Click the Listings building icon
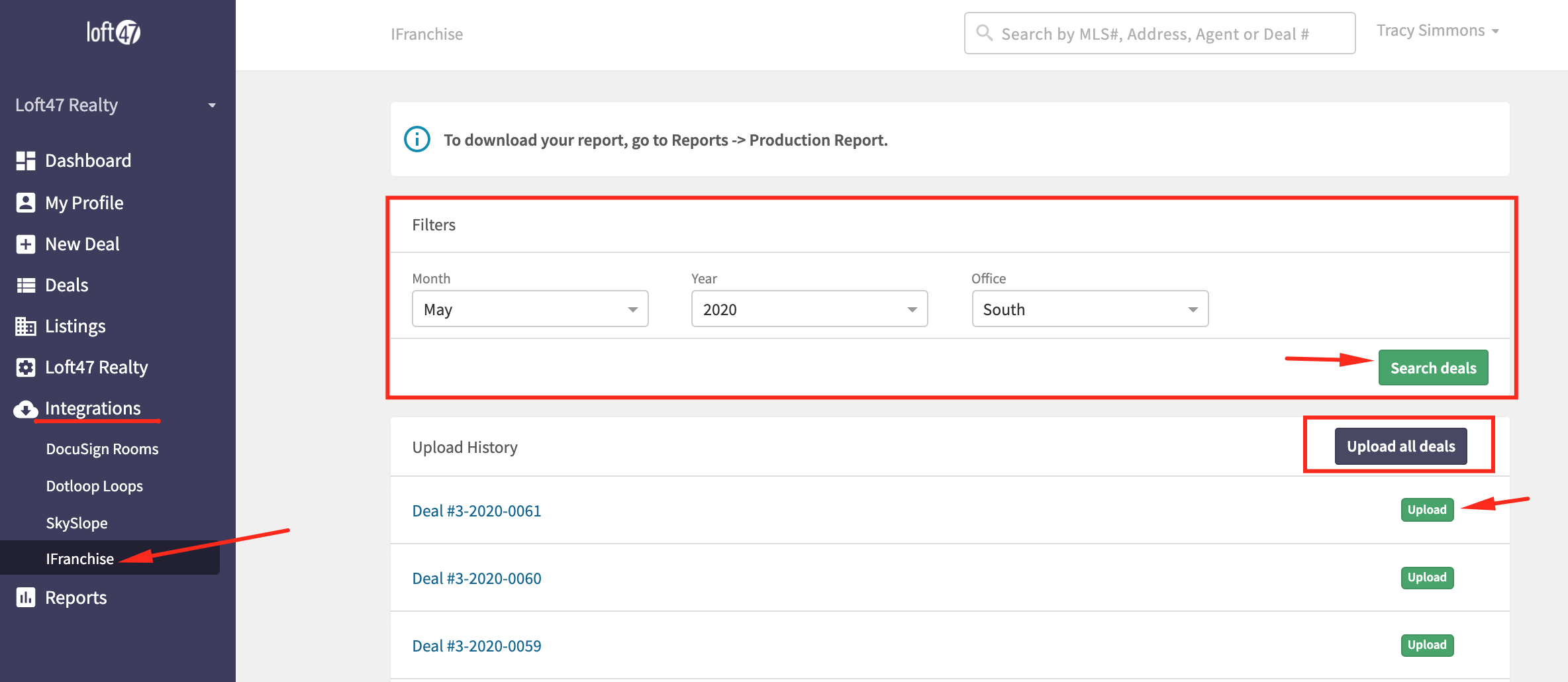The image size is (1568, 682). click(26, 326)
